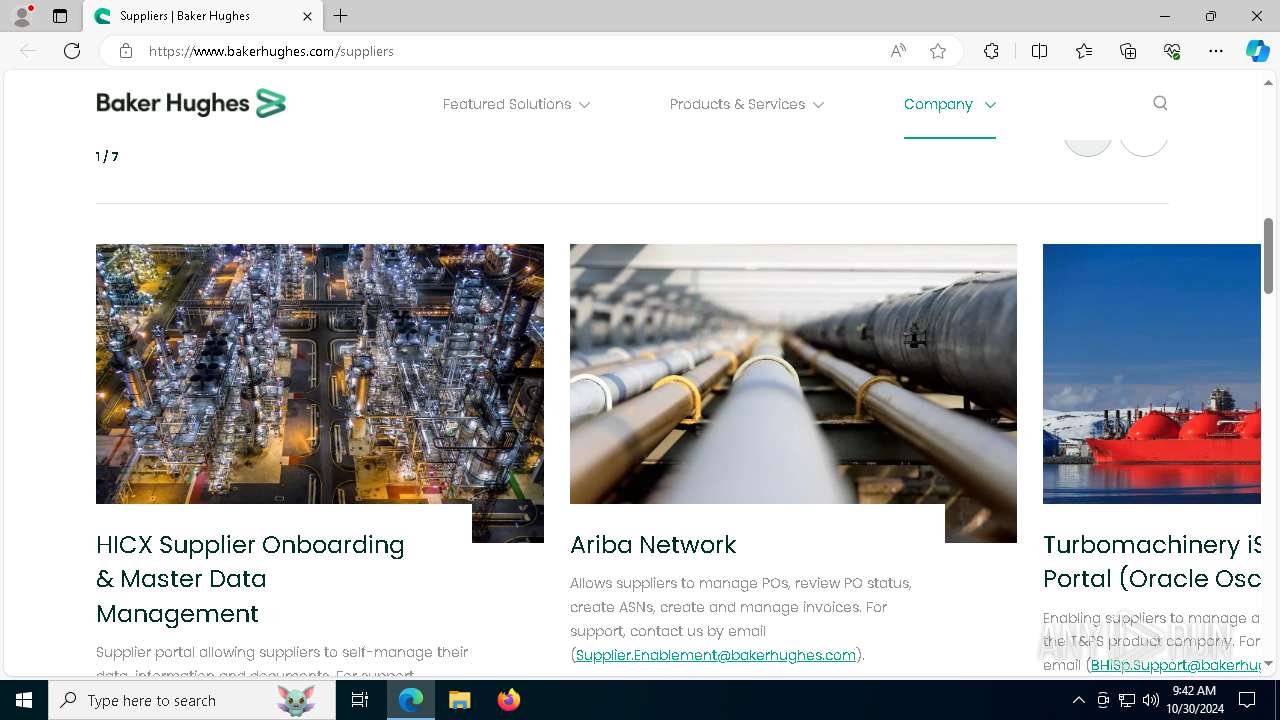Click the page vertical scrollbar thumb

click(x=1268, y=256)
